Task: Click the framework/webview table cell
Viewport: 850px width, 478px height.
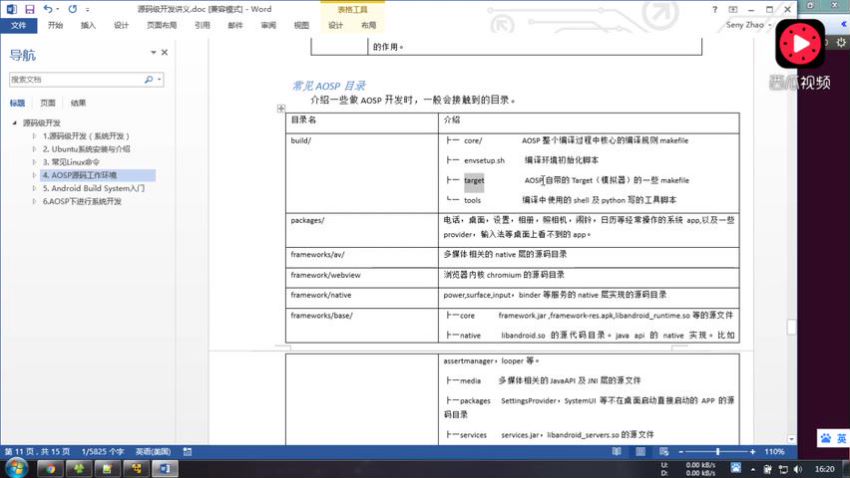Action: point(362,277)
